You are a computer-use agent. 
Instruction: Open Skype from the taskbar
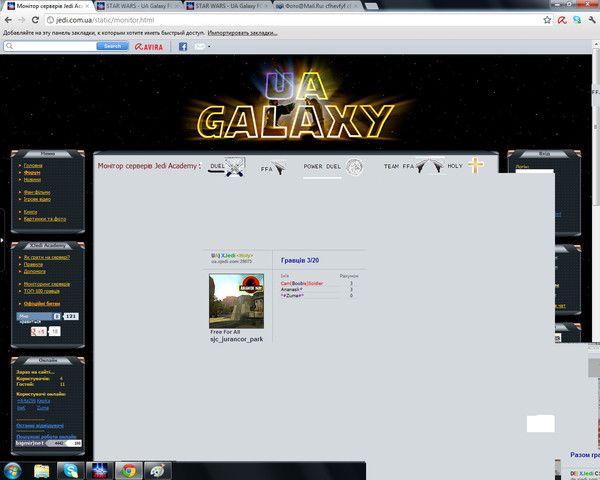pyautogui.click(x=71, y=470)
